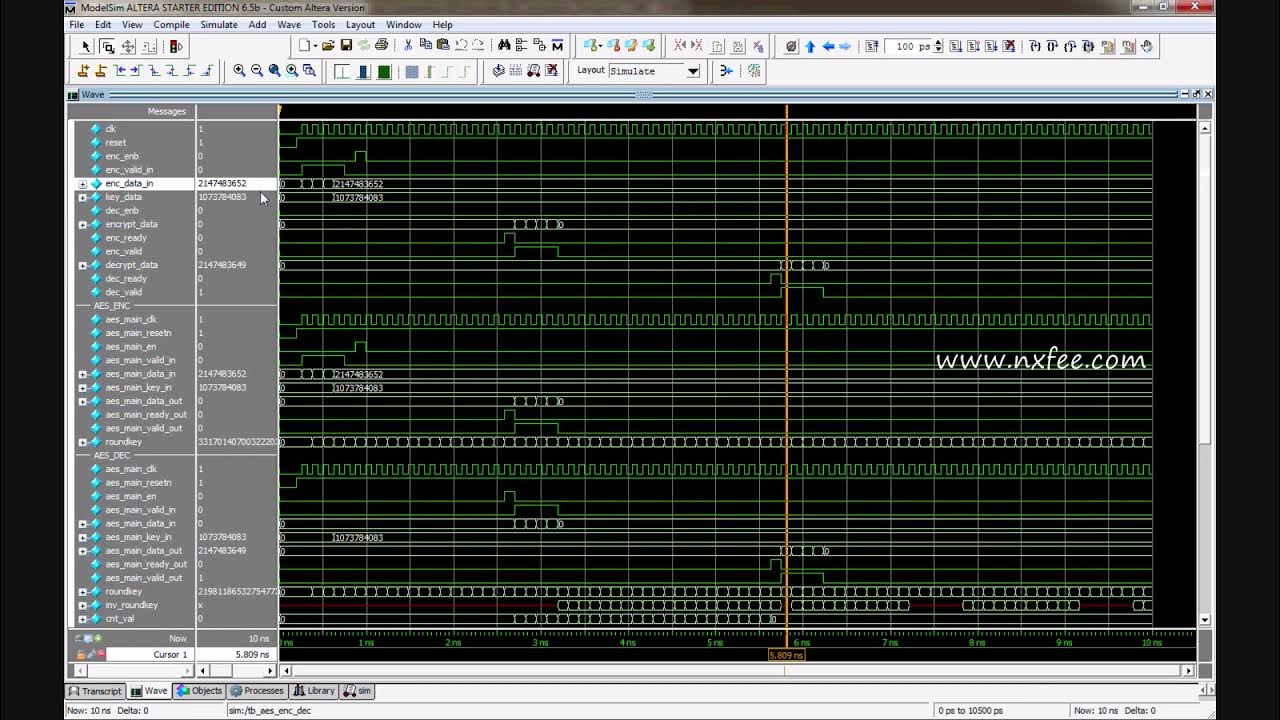The height and width of the screenshot is (720, 1280).
Task: Select the pointer Select Mode tool
Action: click(85, 46)
